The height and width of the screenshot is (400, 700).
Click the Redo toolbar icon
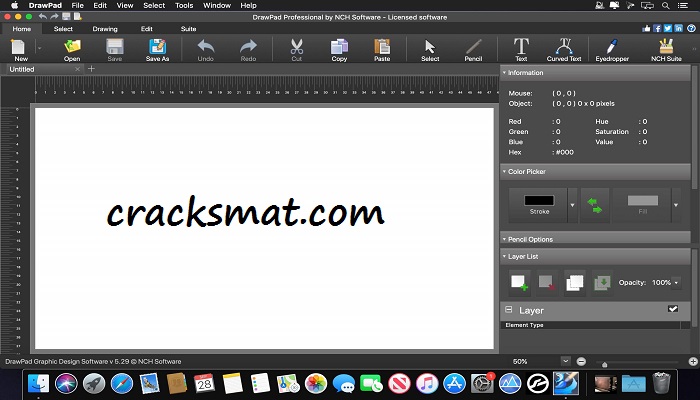pyautogui.click(x=248, y=50)
